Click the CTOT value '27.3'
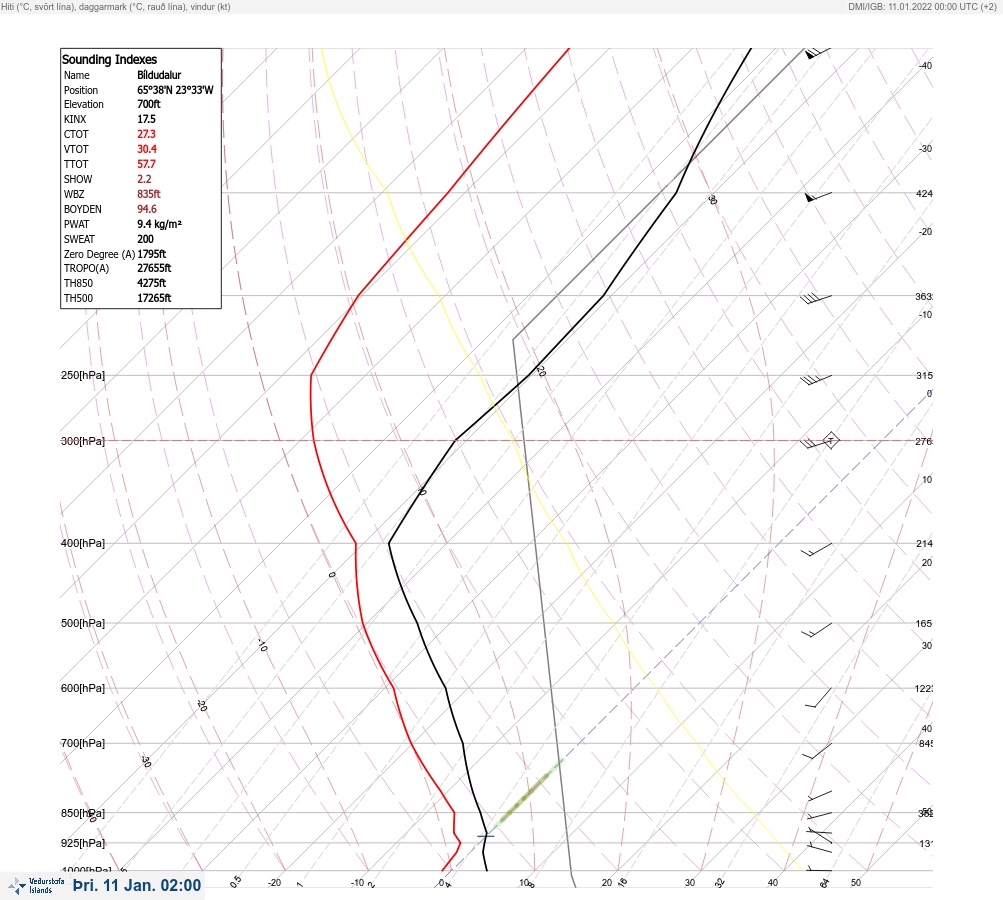 click(x=146, y=134)
